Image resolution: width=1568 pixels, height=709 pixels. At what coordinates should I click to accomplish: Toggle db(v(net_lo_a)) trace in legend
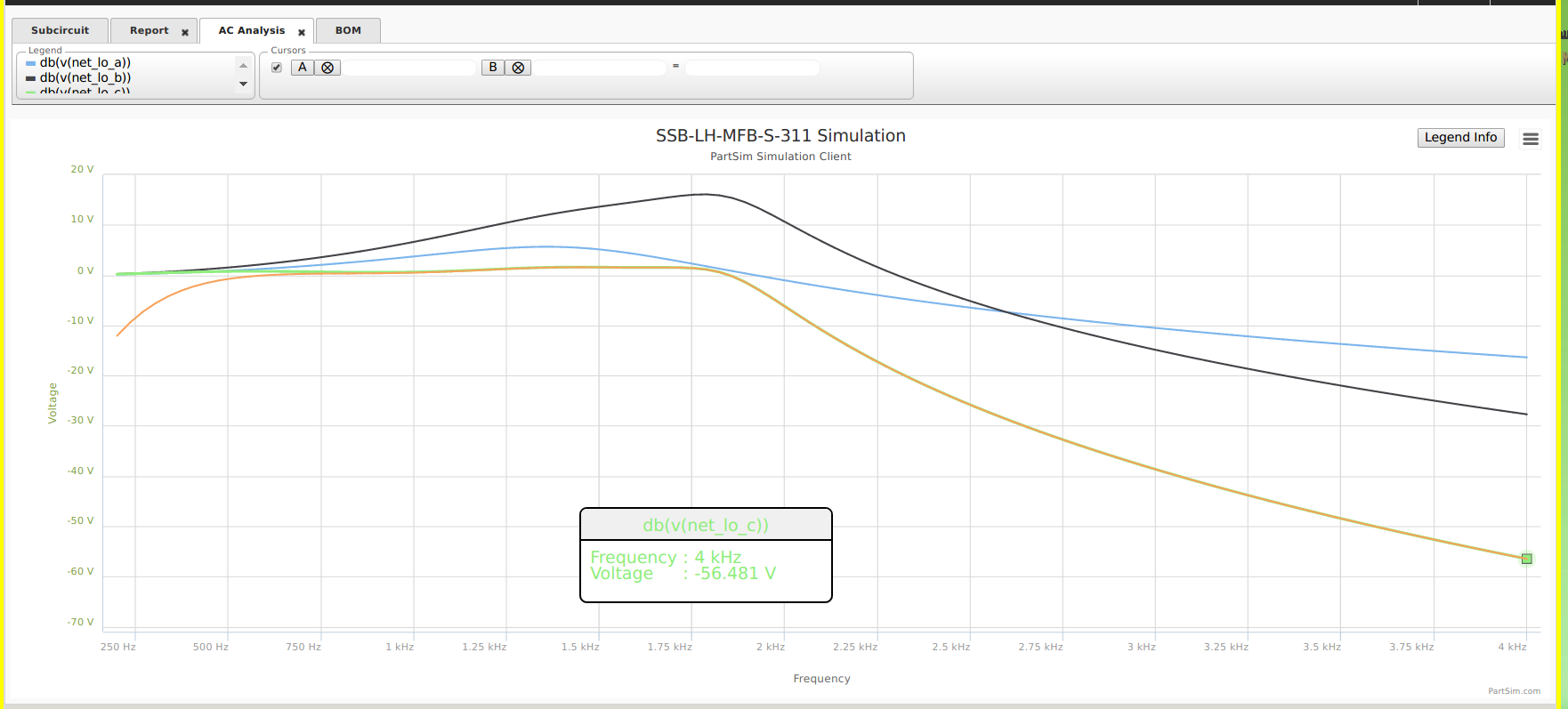[x=85, y=62]
